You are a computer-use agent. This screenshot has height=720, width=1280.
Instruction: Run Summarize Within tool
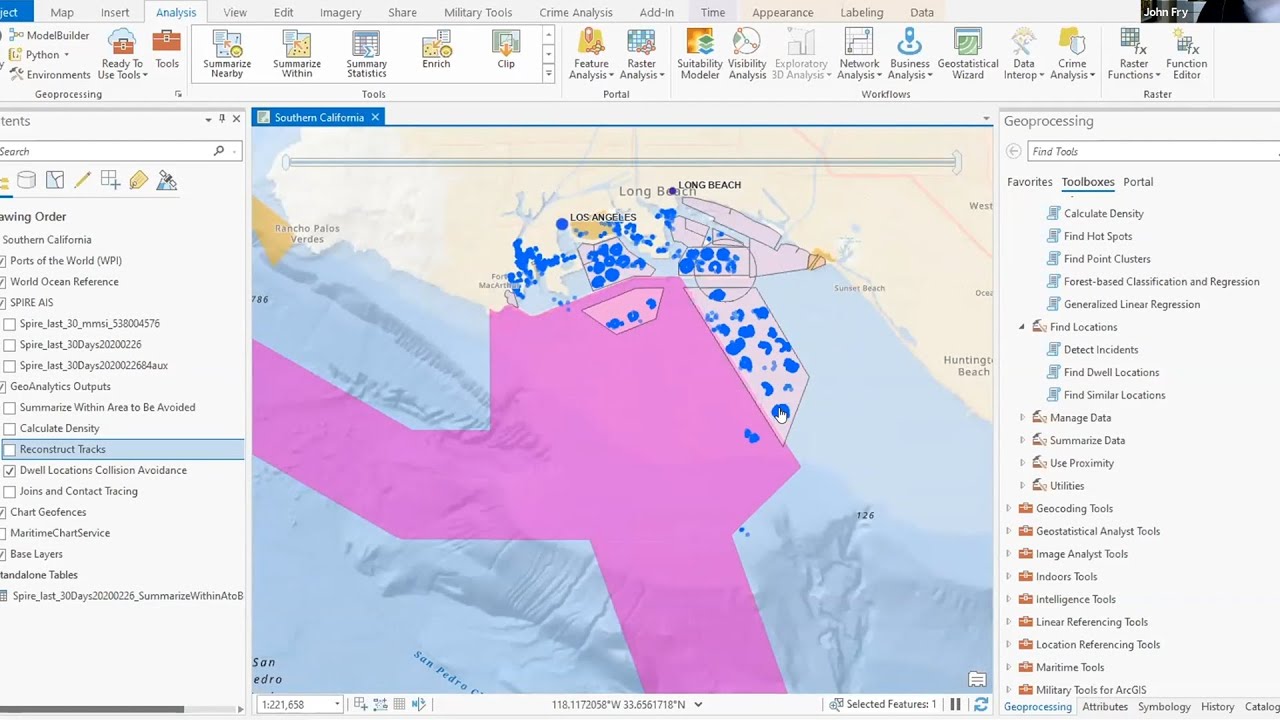point(297,54)
